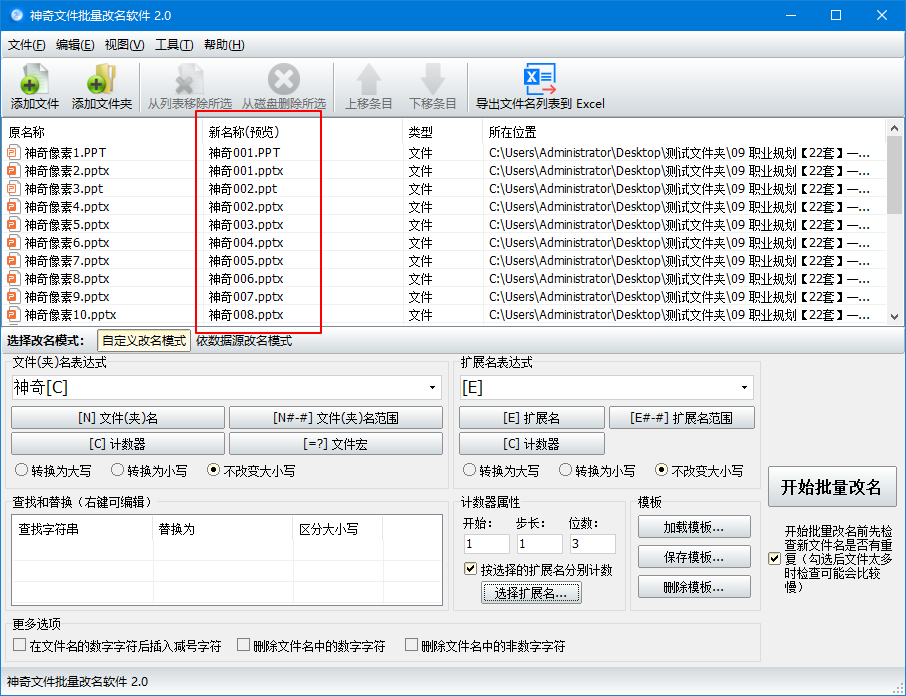Click the counter 开始 value field

[x=487, y=544]
